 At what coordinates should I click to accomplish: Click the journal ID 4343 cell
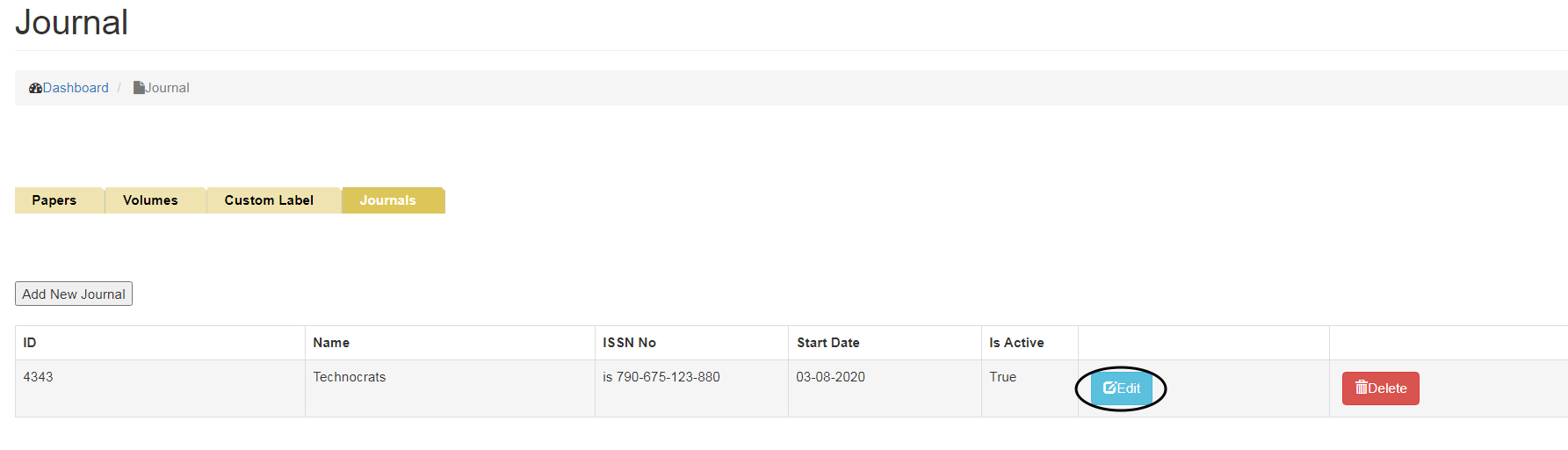tap(38, 377)
